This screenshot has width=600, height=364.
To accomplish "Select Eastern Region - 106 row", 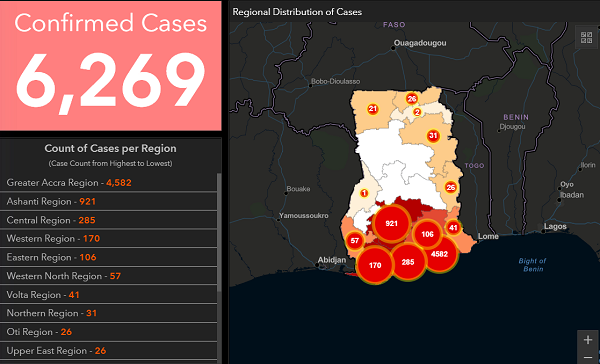I will [x=109, y=257].
